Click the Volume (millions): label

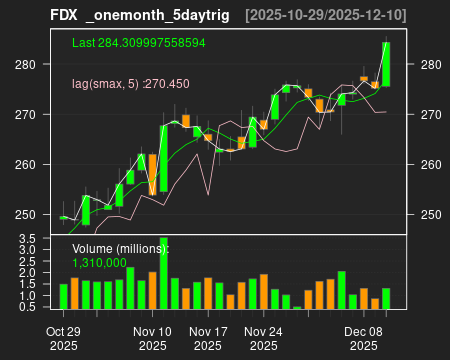point(121,249)
